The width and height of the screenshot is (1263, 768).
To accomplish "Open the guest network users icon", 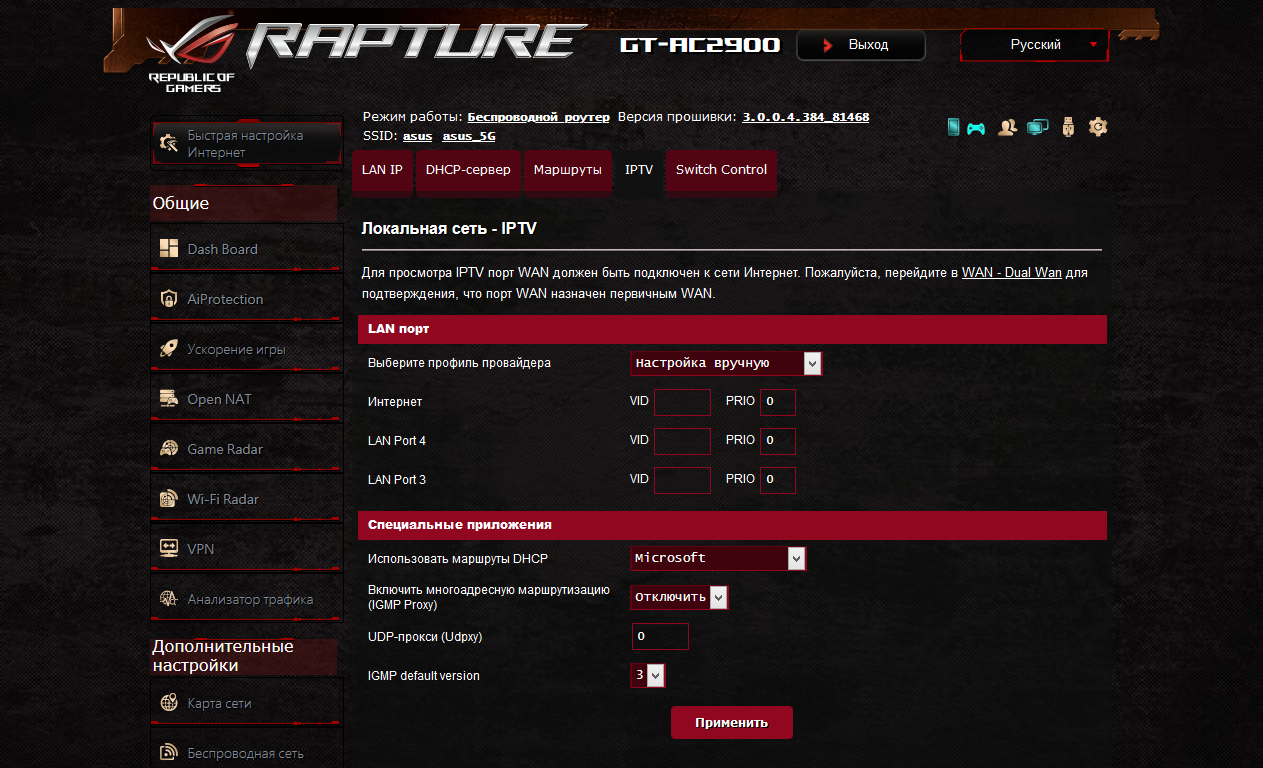I will 1007,127.
